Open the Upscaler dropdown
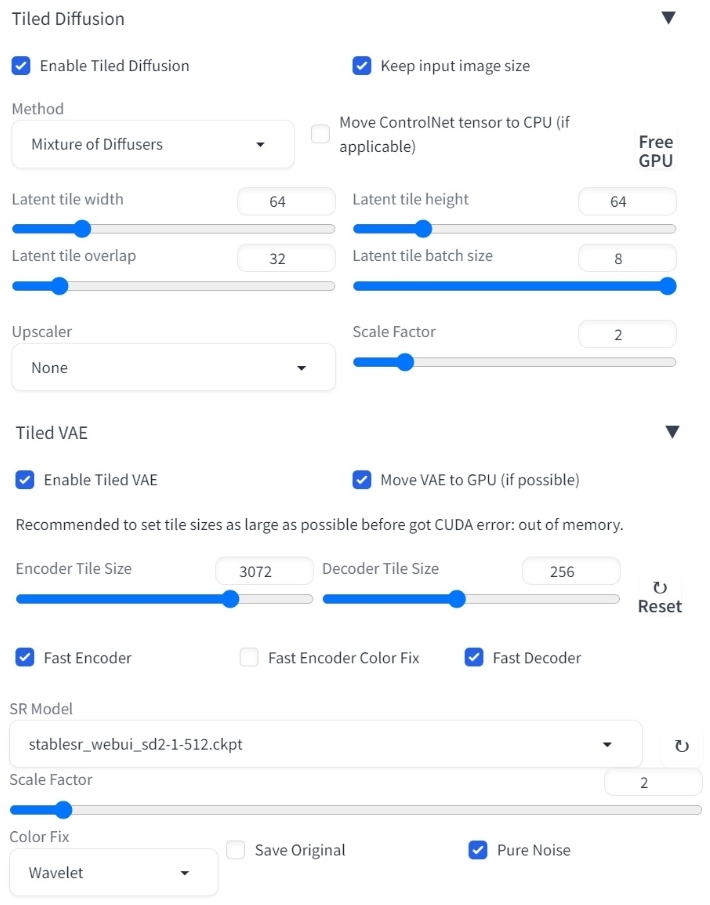 (173, 368)
